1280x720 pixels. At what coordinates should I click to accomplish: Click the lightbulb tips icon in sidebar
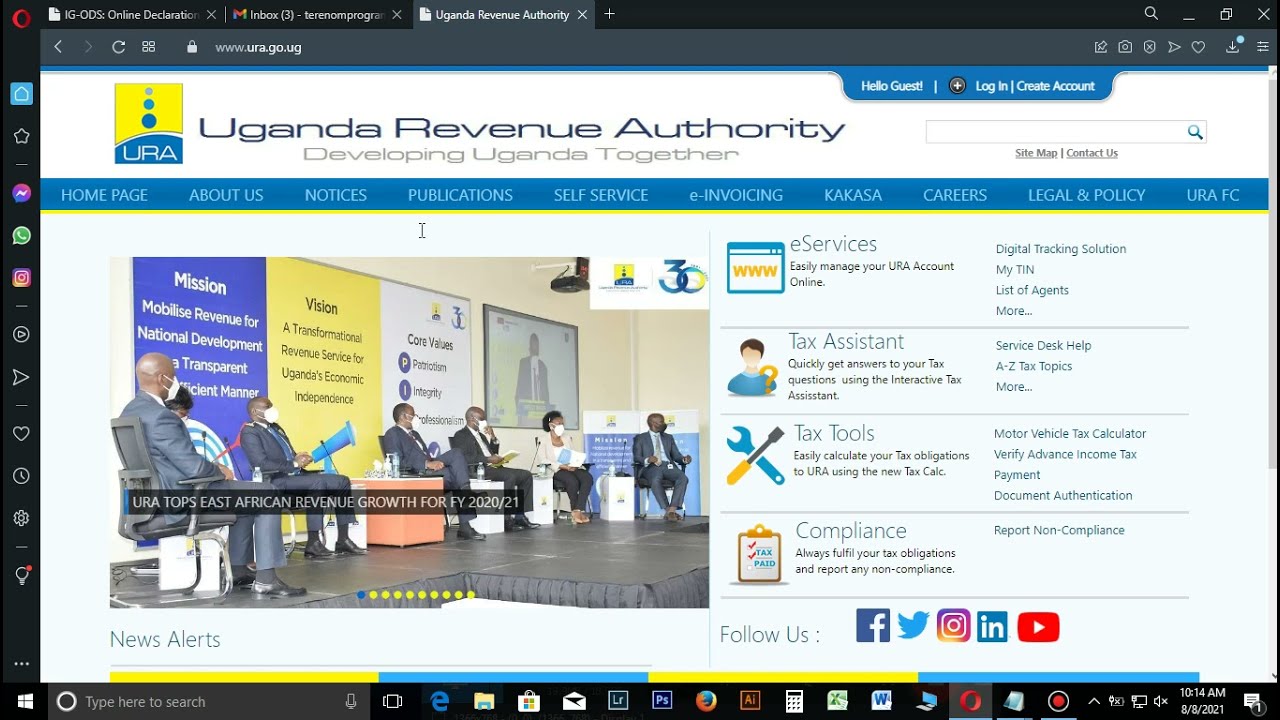[21, 575]
